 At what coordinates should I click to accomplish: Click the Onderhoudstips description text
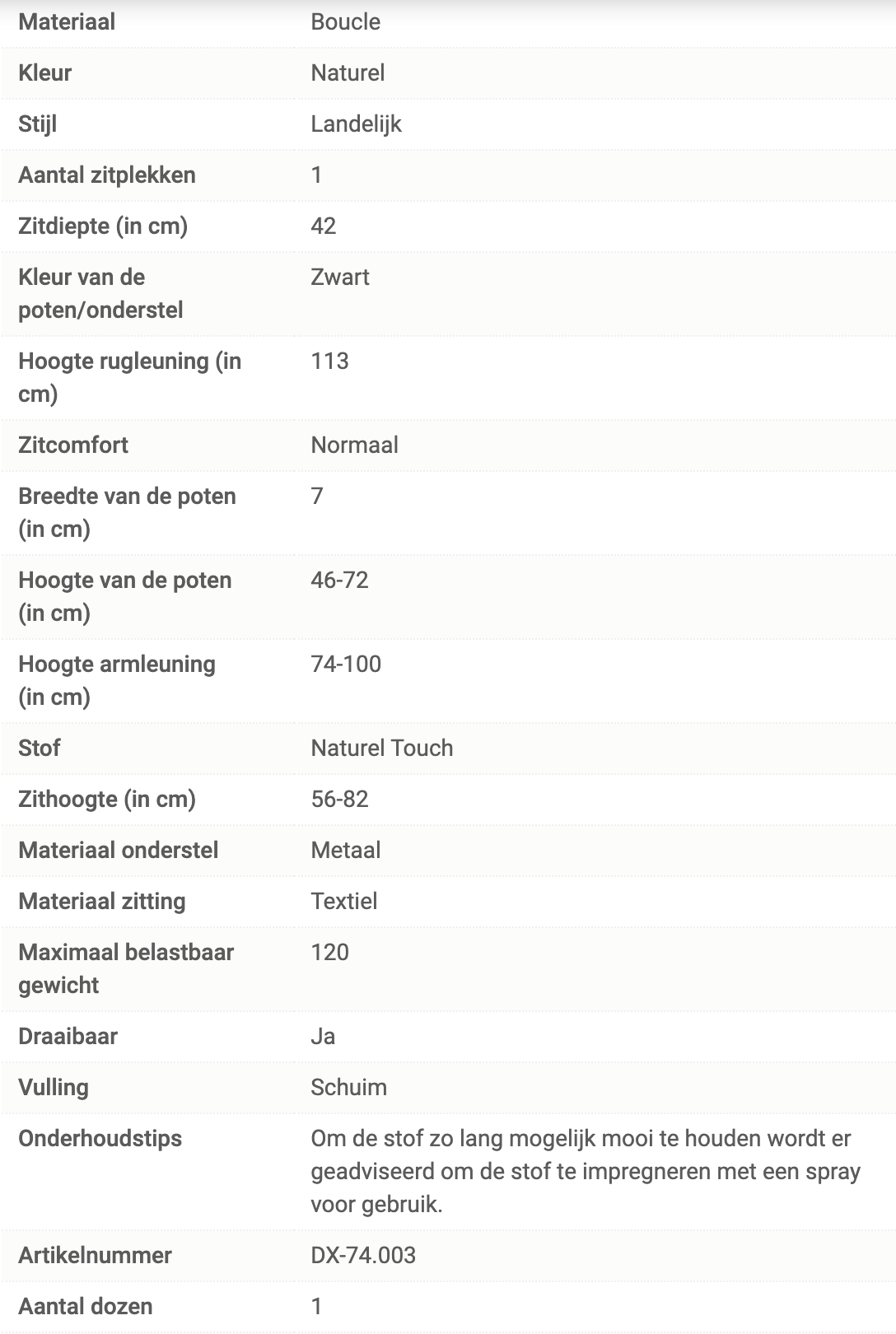(x=586, y=1171)
